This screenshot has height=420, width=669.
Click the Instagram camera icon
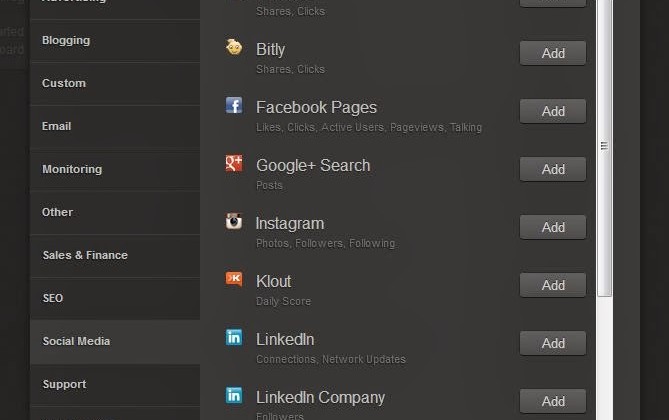pyautogui.click(x=234, y=221)
